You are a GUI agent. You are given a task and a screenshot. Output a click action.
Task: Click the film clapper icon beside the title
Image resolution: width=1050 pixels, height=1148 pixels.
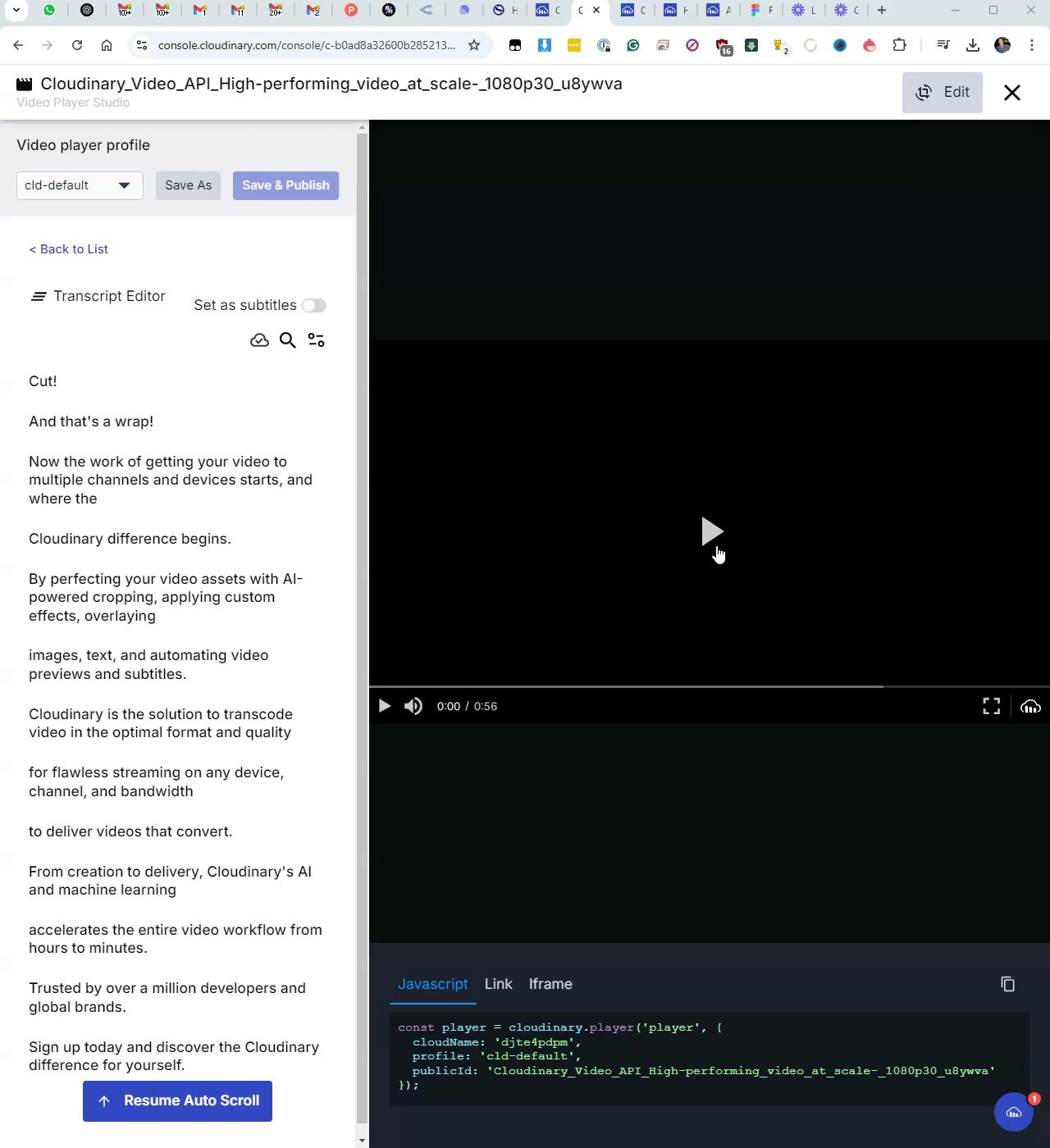tap(25, 84)
